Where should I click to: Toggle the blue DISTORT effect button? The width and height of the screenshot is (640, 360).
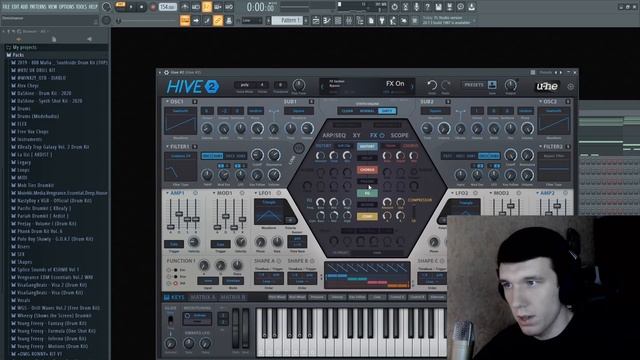pos(367,146)
